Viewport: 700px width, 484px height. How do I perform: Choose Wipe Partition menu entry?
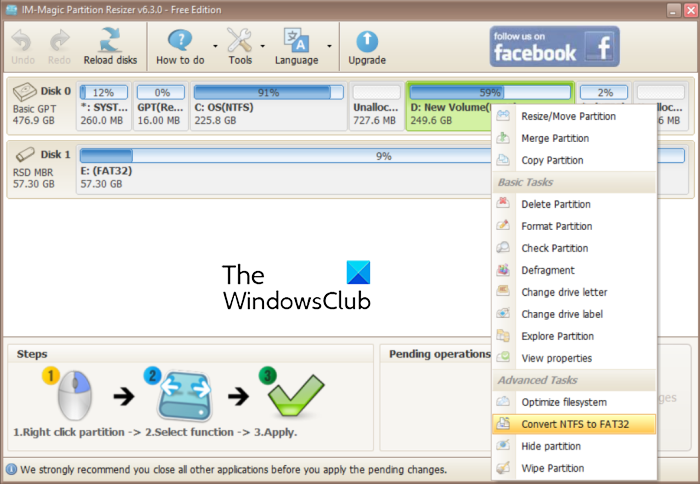tap(575, 468)
